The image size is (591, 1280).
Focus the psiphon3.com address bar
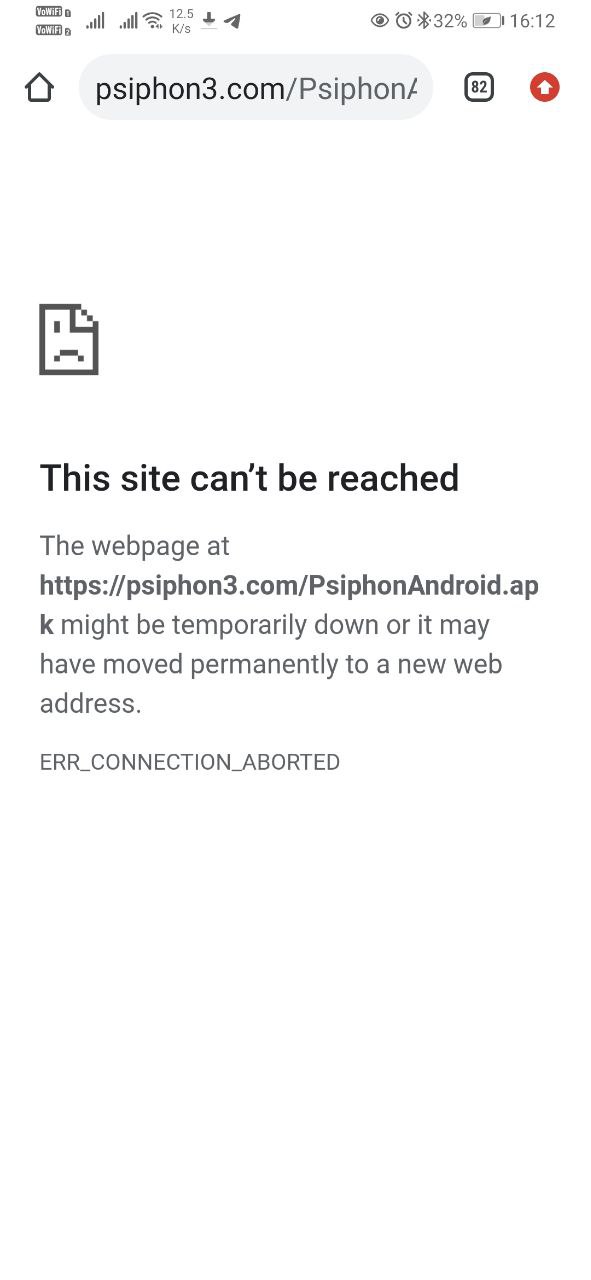point(256,88)
